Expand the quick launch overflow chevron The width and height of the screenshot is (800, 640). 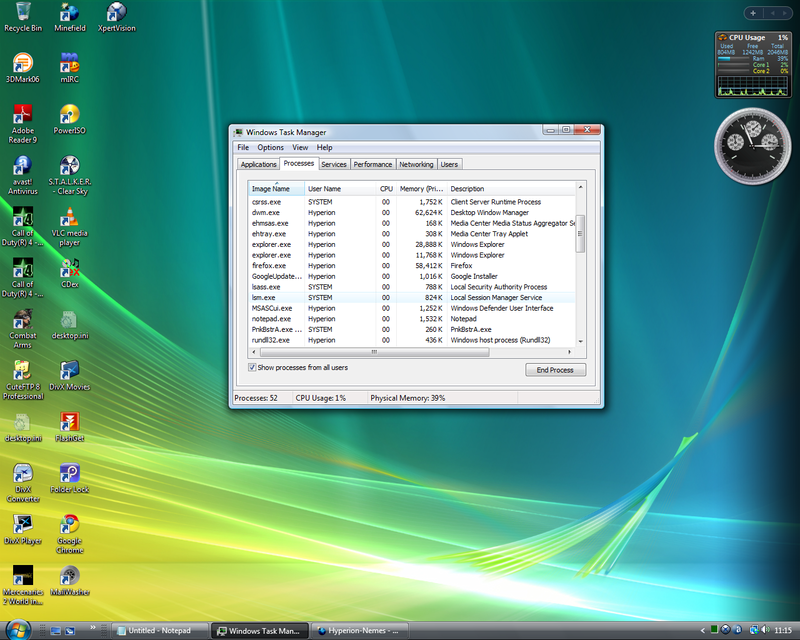tap(92, 627)
